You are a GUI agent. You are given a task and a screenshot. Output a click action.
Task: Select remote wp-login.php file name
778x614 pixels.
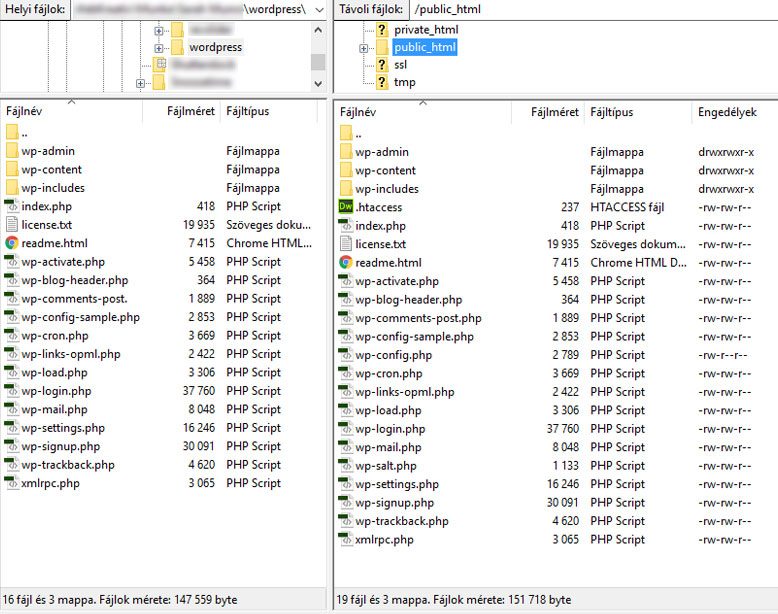tap(390, 428)
